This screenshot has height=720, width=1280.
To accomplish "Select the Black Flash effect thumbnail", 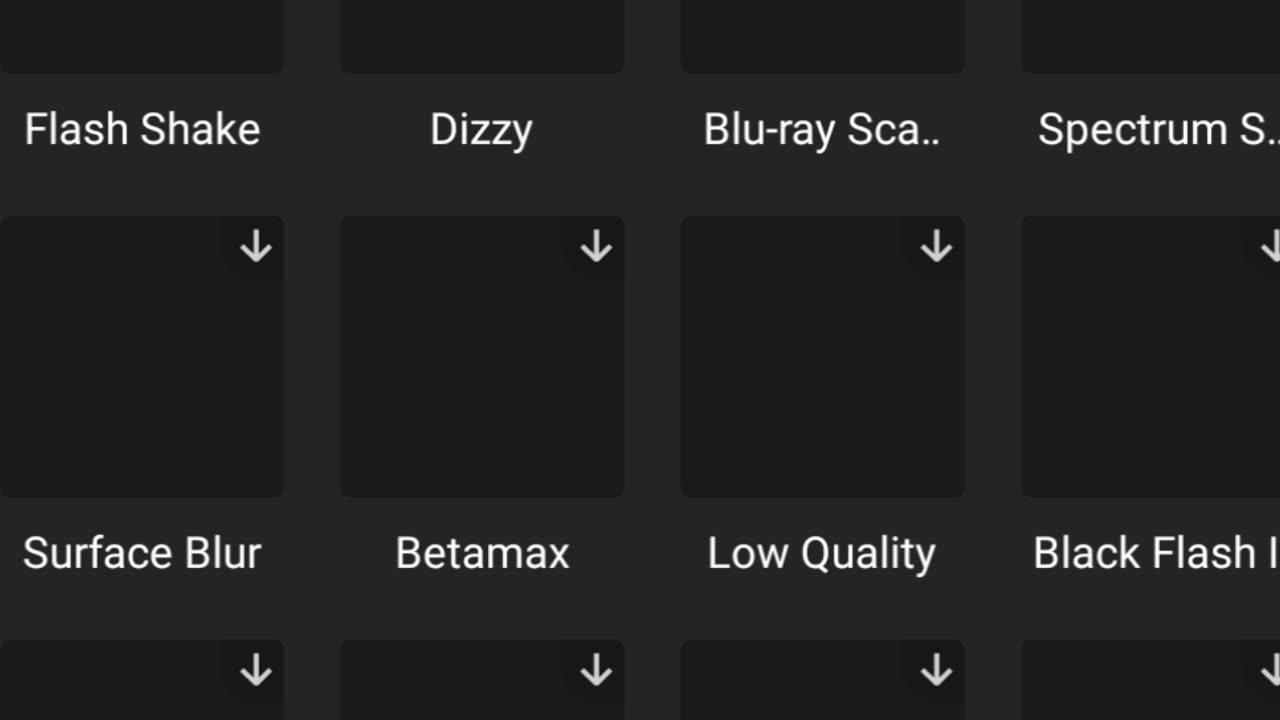I will click(x=1150, y=357).
